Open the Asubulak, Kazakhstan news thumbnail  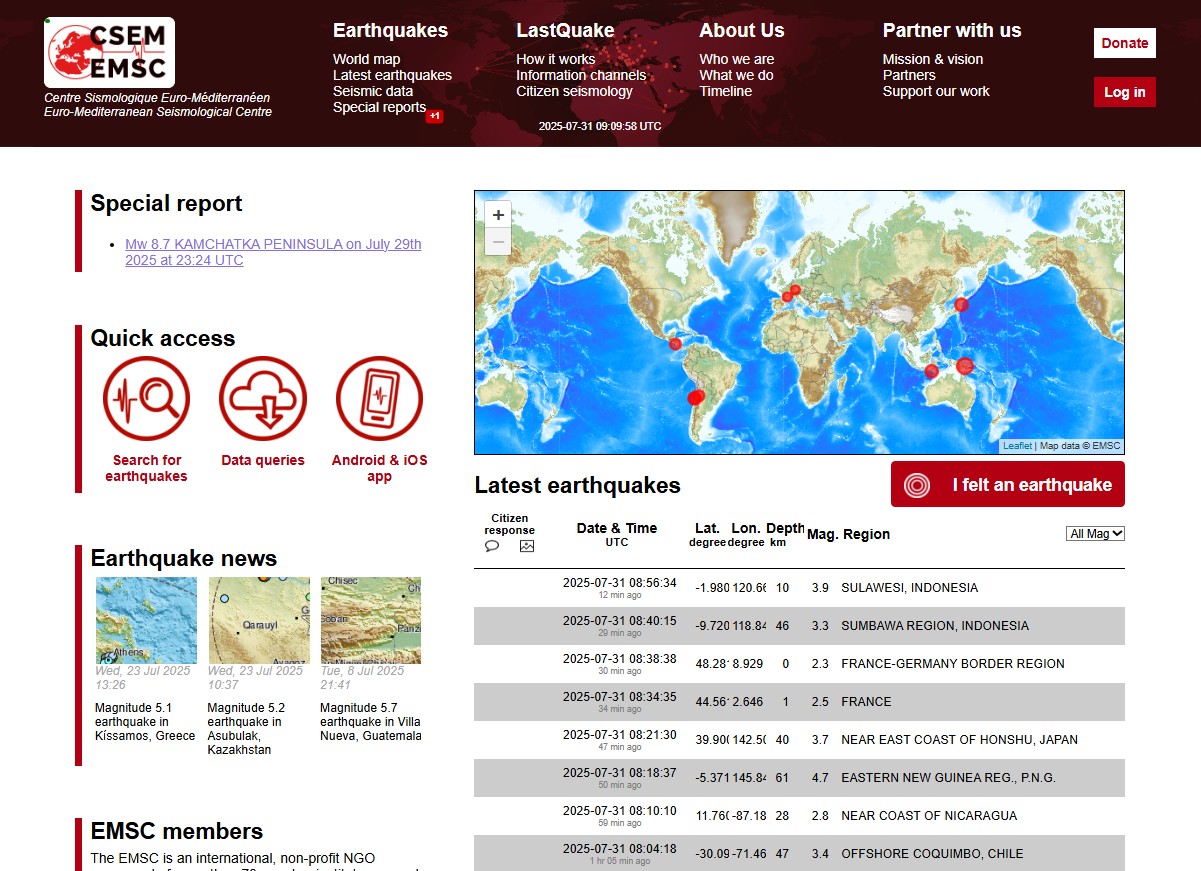tap(259, 620)
